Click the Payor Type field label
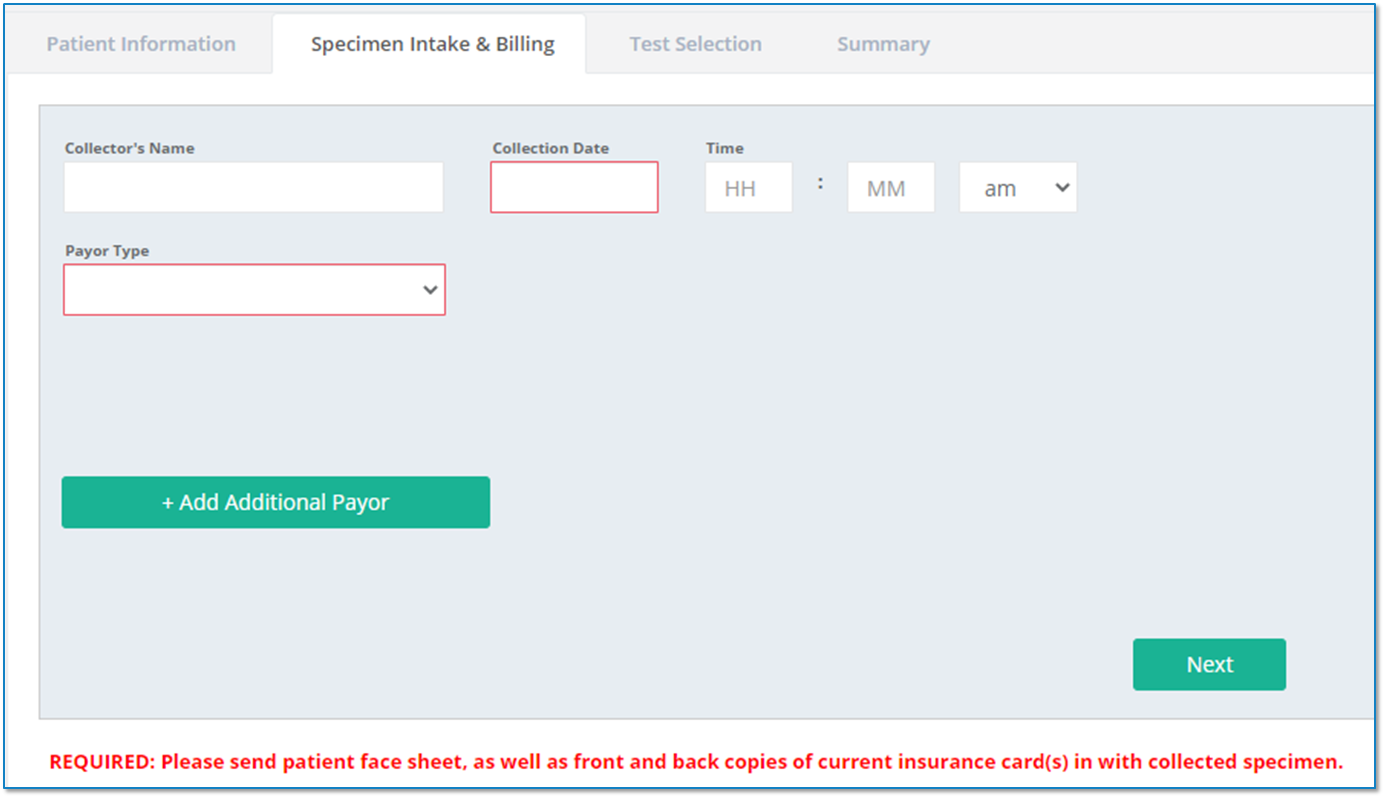This screenshot has width=1385, height=798. 107,251
